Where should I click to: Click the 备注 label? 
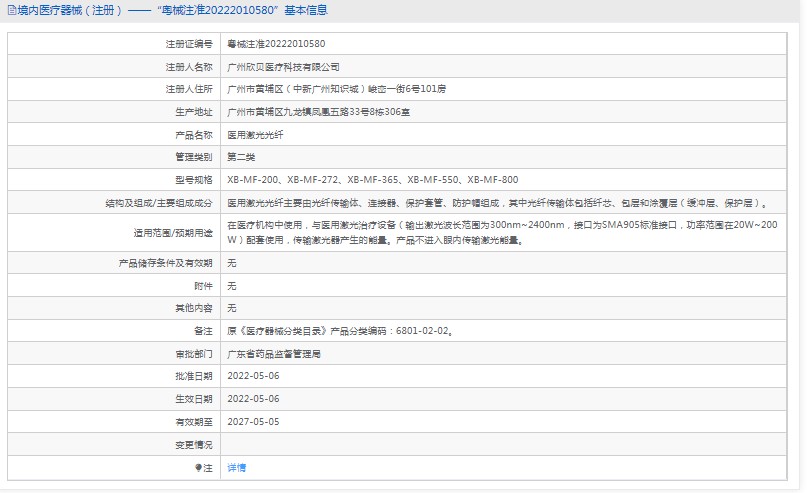pyautogui.click(x=203, y=331)
